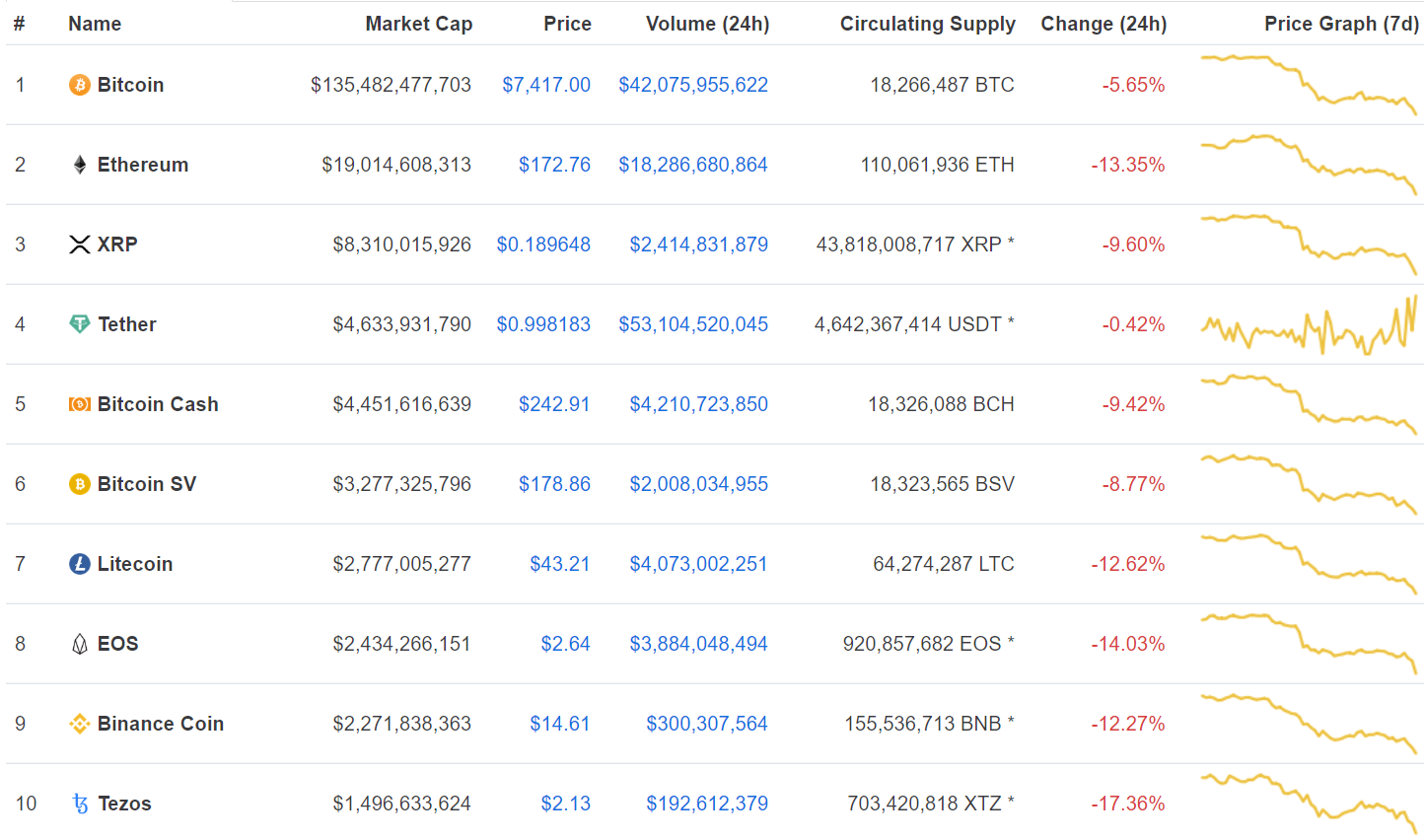
Task: View EOS 7-day price graph
Action: click(1309, 644)
